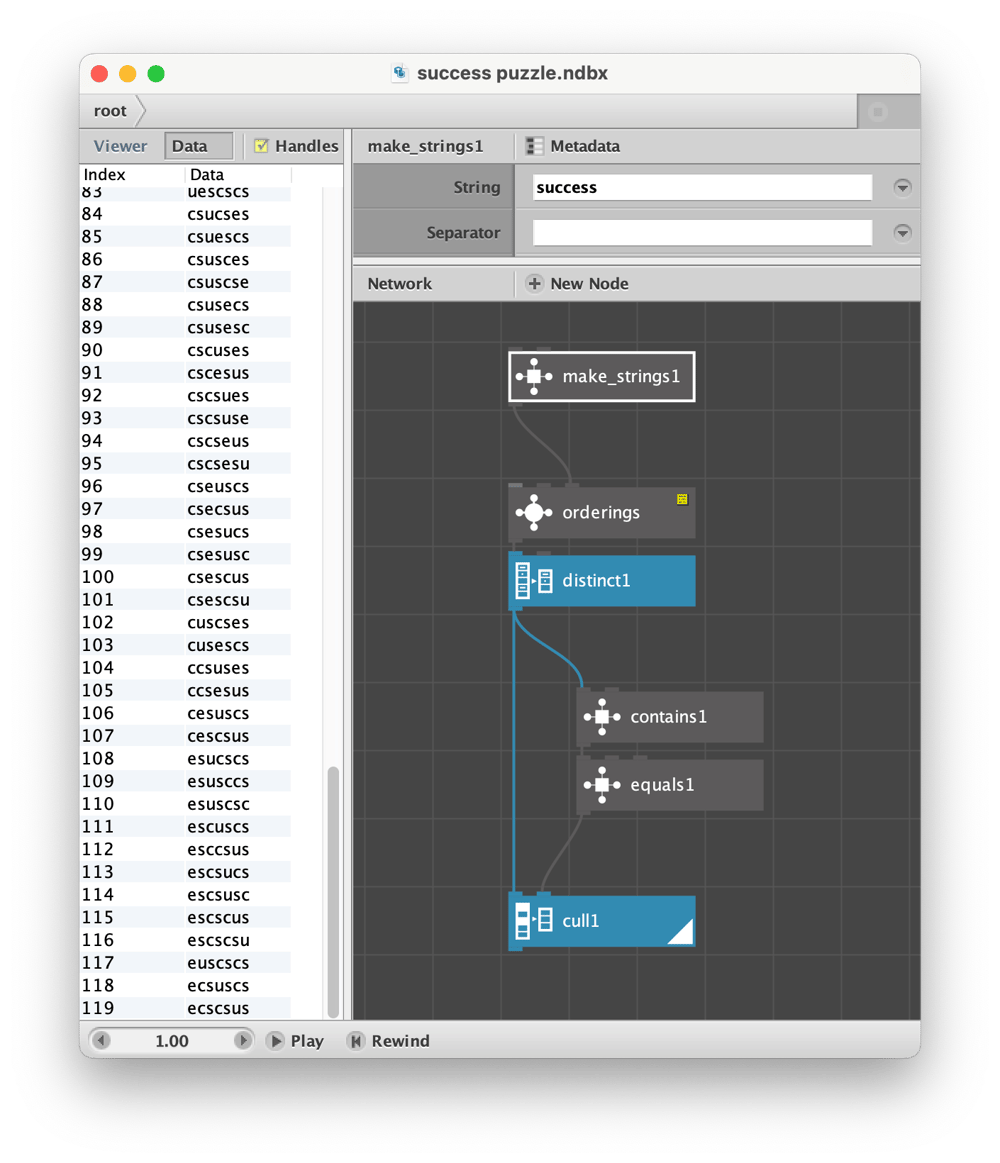This screenshot has height=1163, width=1000.
Task: Click the distinct1 node list icon
Action: pos(534,581)
